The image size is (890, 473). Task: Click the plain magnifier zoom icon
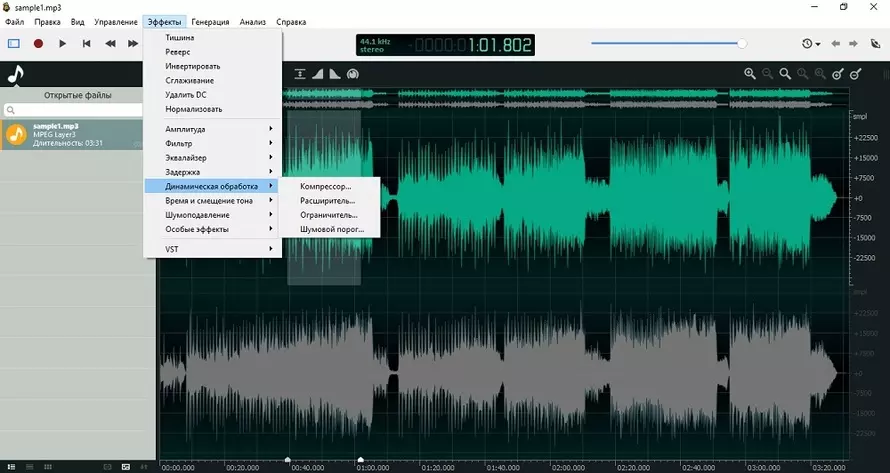coord(785,74)
